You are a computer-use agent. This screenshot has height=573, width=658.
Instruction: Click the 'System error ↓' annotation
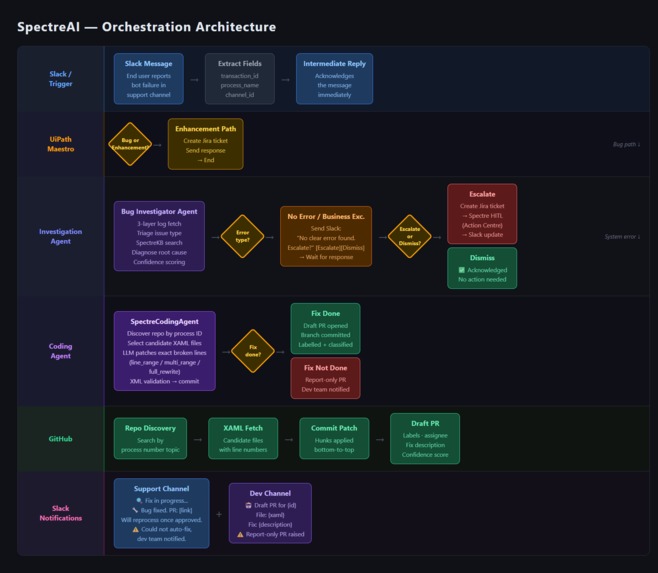pos(622,236)
